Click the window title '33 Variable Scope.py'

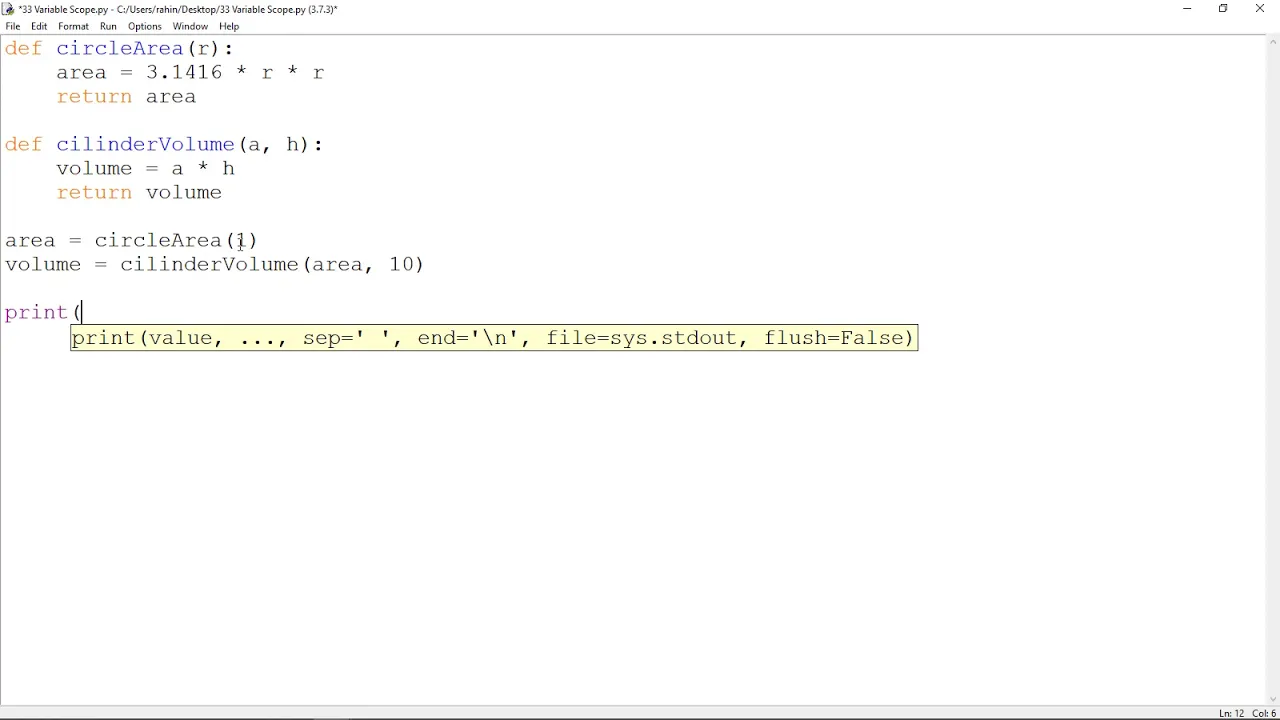(177, 9)
